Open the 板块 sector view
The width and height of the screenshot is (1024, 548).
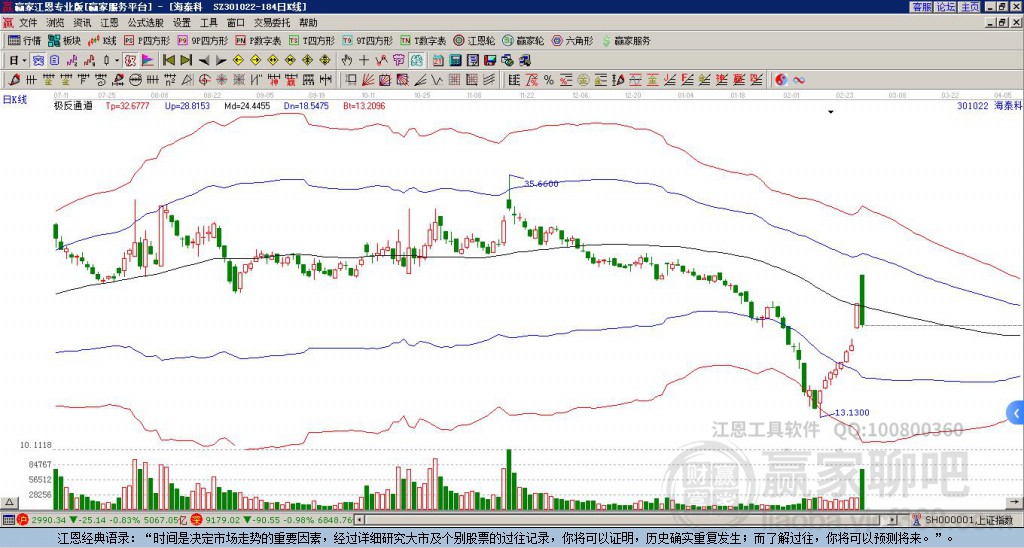click(65, 40)
